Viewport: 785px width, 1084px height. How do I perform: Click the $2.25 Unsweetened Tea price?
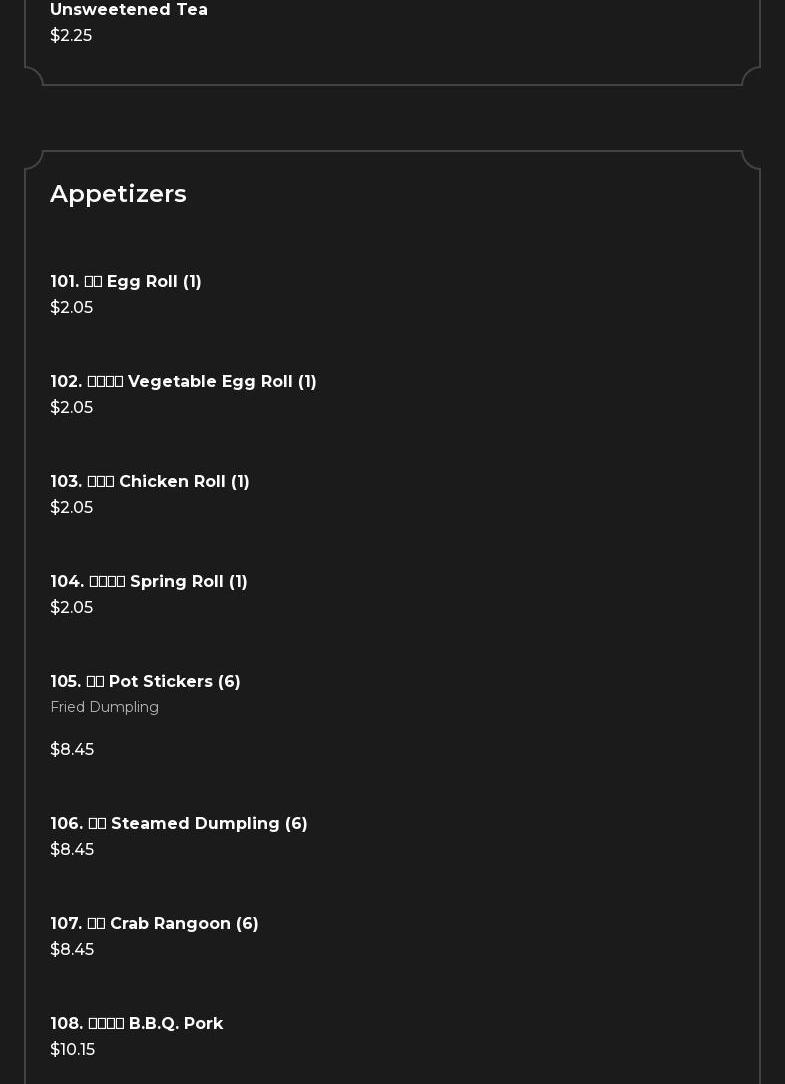point(71,36)
